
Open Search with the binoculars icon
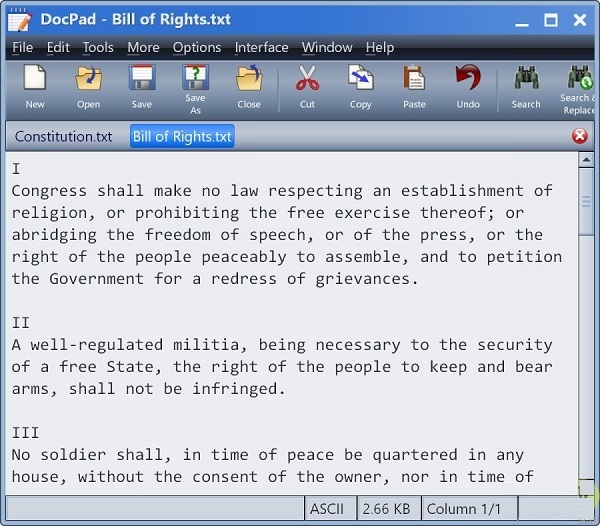pyautogui.click(x=526, y=84)
